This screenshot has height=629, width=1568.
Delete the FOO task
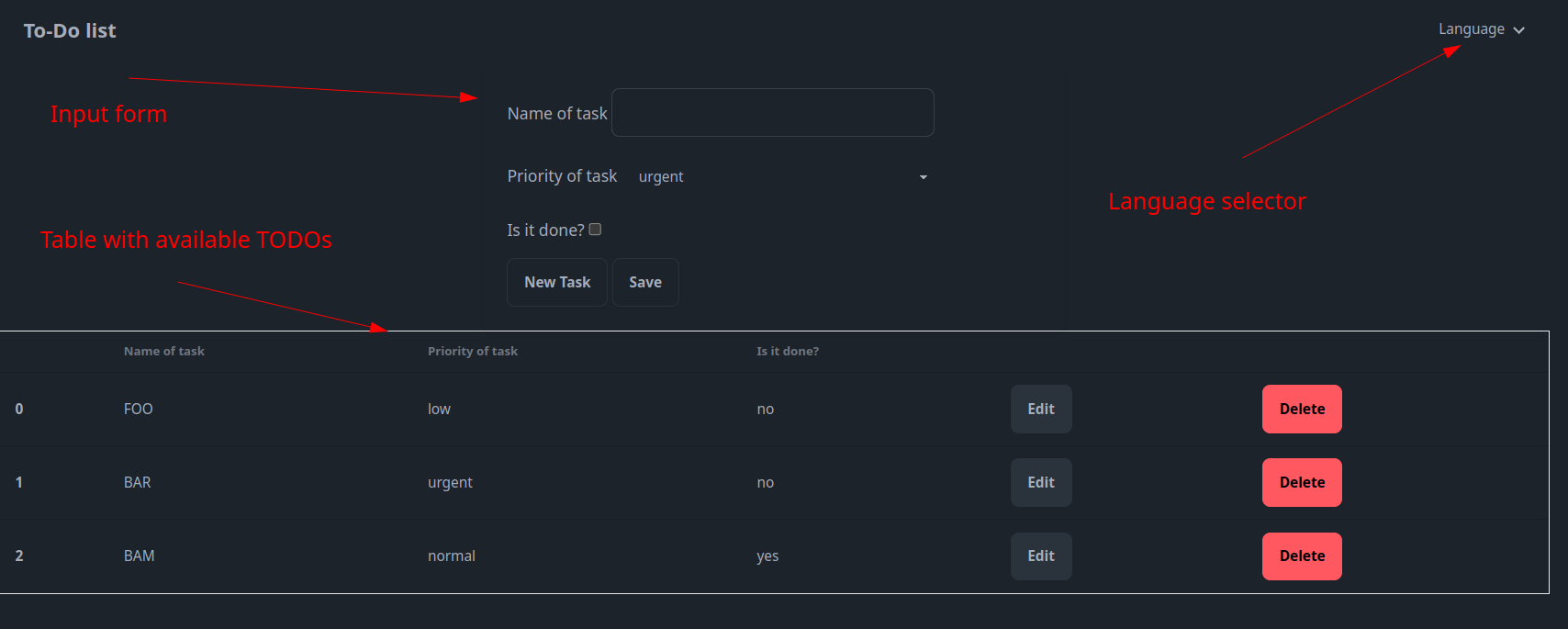[1302, 409]
